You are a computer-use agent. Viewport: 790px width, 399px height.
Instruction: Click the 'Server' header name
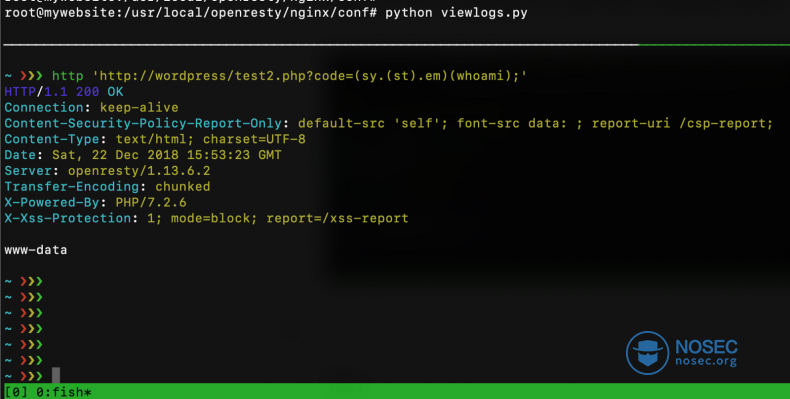click(x=28, y=171)
